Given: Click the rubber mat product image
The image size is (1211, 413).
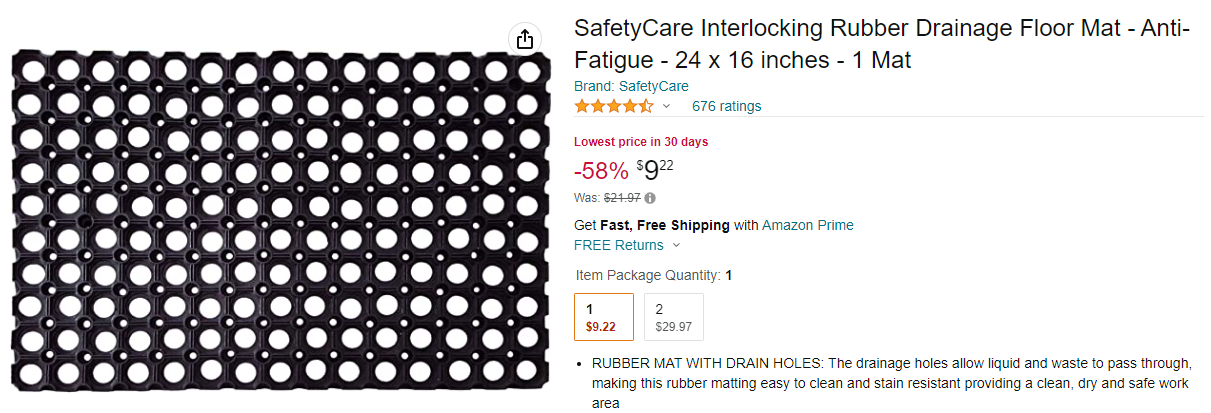Looking at the screenshot, I should [280, 222].
